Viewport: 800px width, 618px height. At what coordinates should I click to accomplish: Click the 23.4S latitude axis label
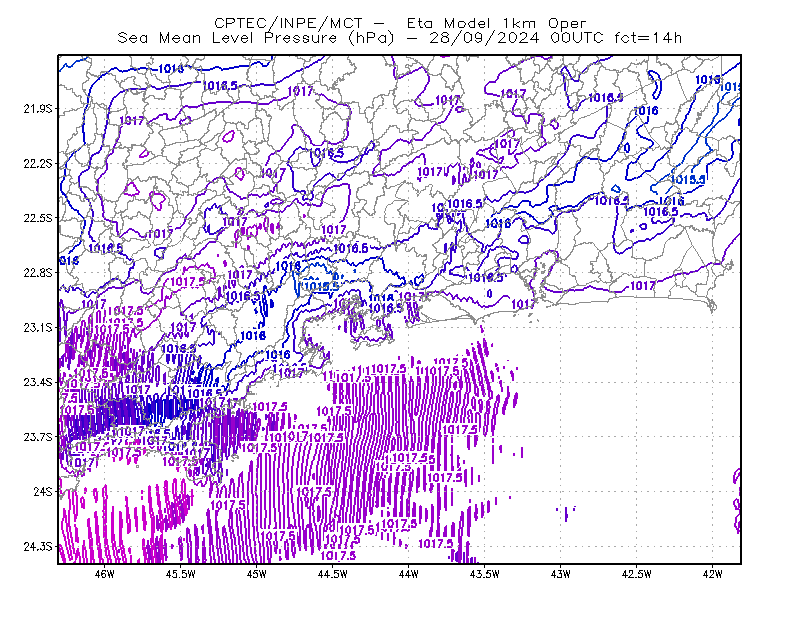pyautogui.click(x=38, y=382)
